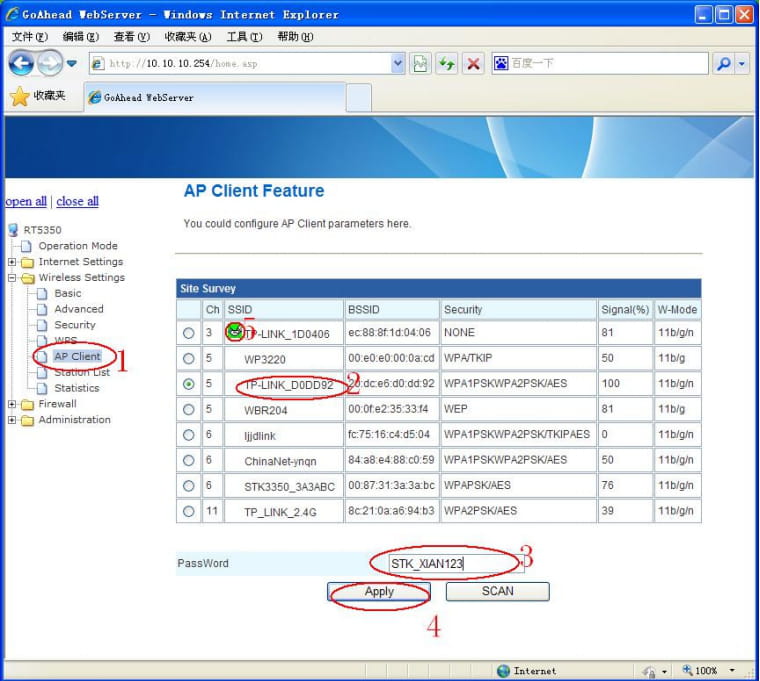Expand the Firewall folder
760x681 pixels.
click(x=12, y=404)
